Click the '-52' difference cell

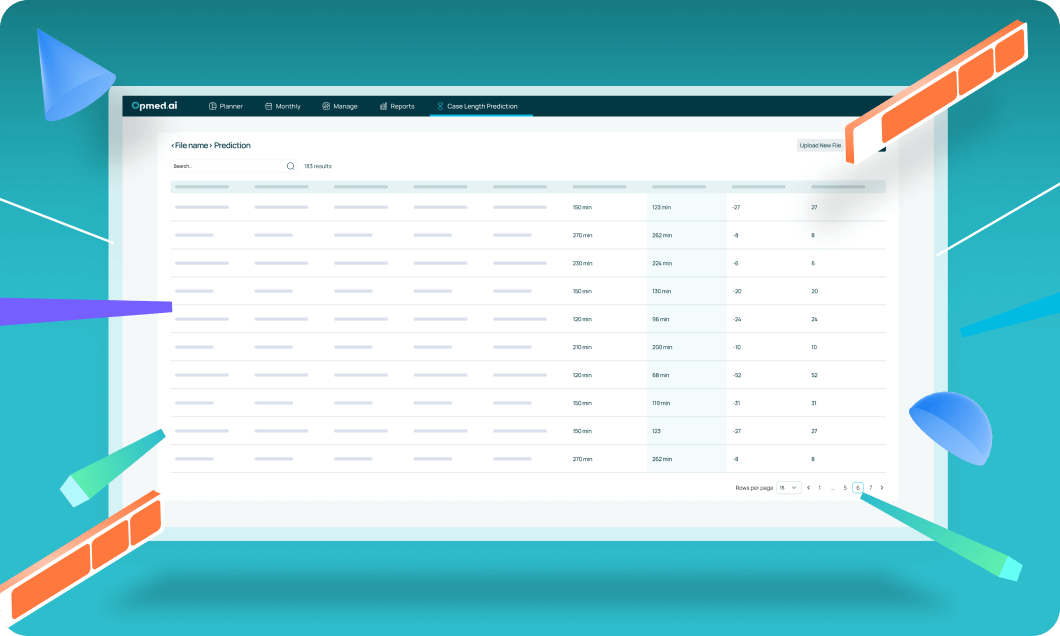coord(737,375)
